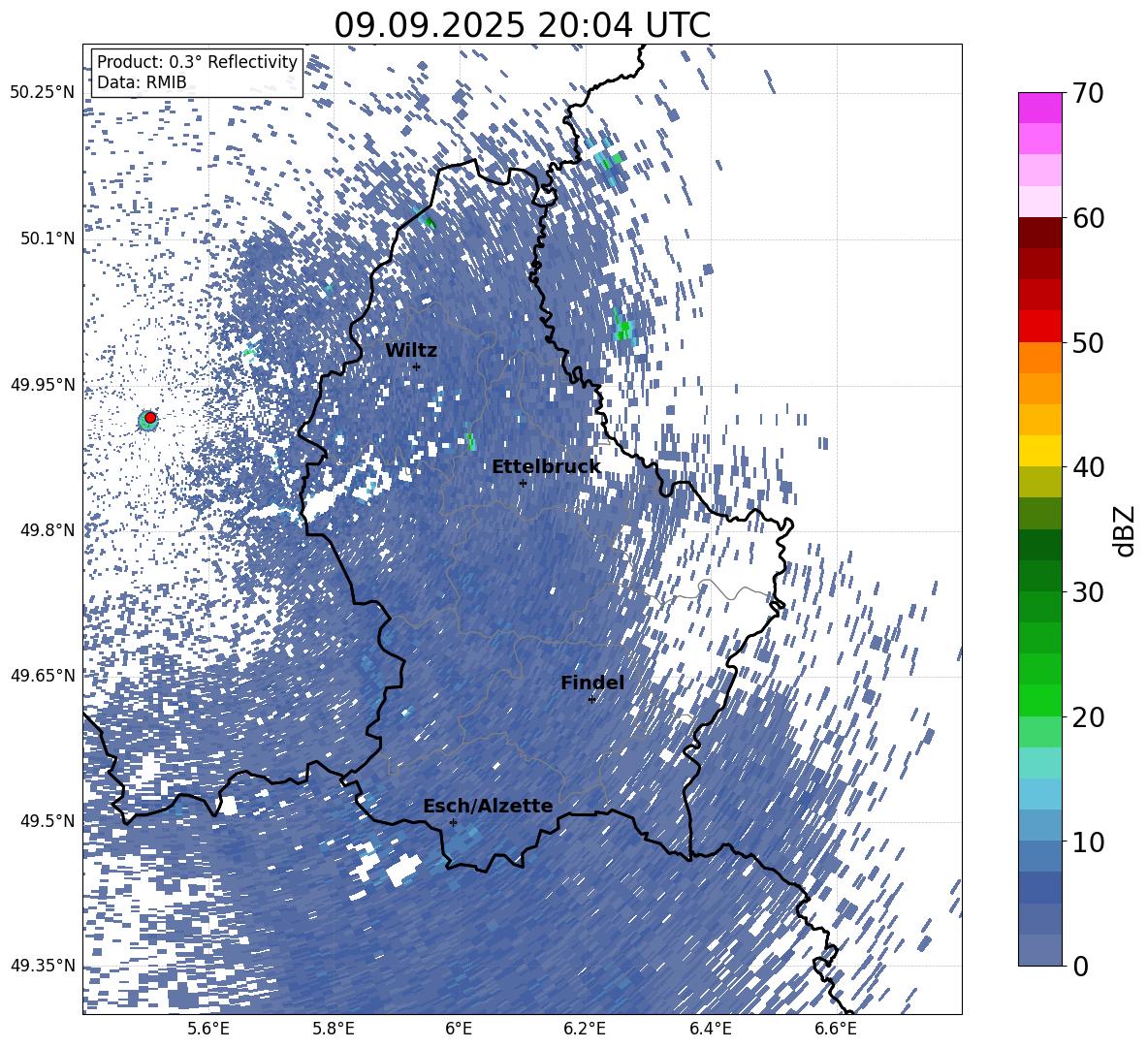Click the 10 colorbar tick label
This screenshot has height=1048, width=1148.
pyautogui.click(x=1088, y=842)
